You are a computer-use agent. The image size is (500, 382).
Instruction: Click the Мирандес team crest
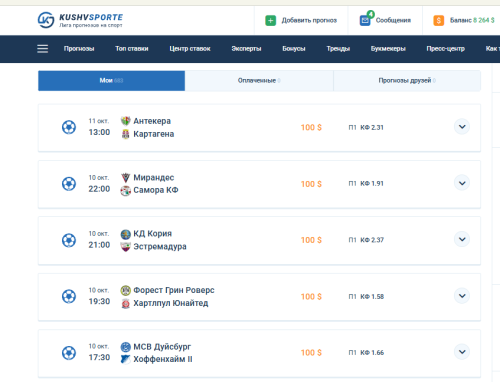pyautogui.click(x=126, y=178)
